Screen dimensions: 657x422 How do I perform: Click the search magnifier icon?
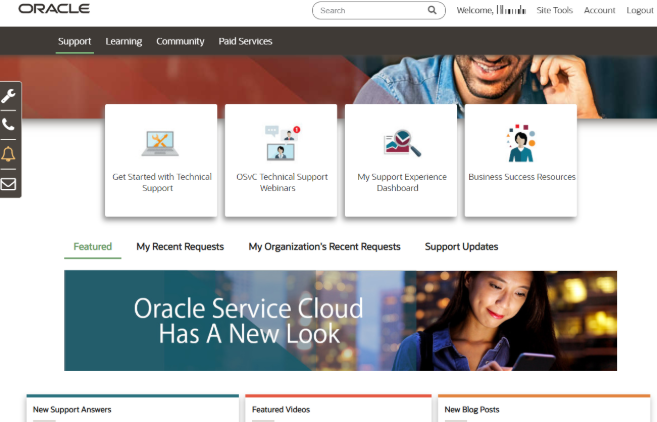(432, 10)
